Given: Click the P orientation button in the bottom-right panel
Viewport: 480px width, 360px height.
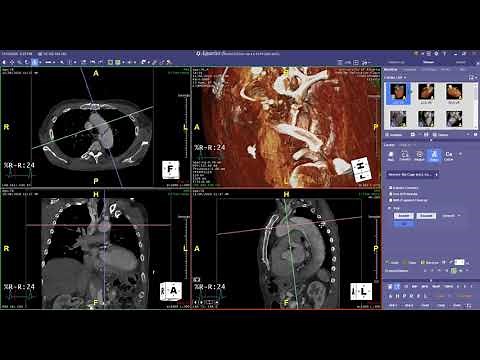Looking at the screenshot, I should [404, 296].
